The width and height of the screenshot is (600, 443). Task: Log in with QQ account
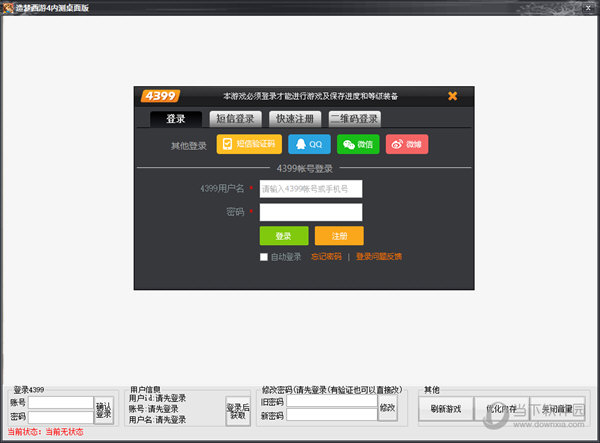click(309, 144)
